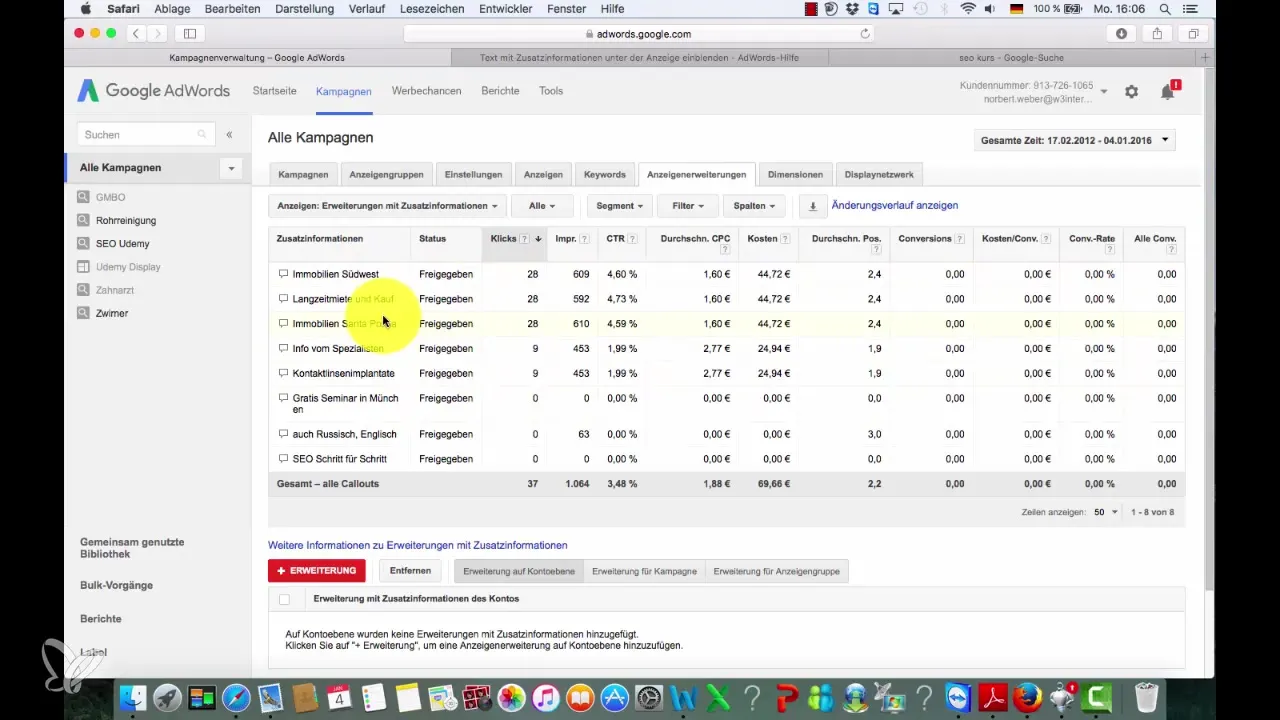Viewport: 1280px width, 720px height.
Task: Open iTunes from the Dock
Action: point(546,697)
